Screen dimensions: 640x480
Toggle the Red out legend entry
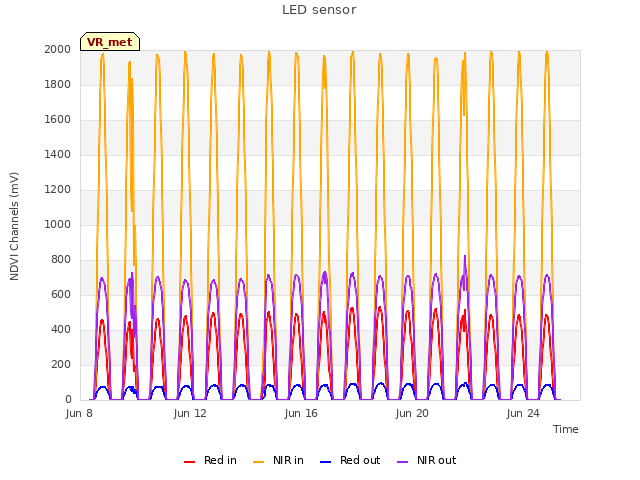click(x=350, y=460)
